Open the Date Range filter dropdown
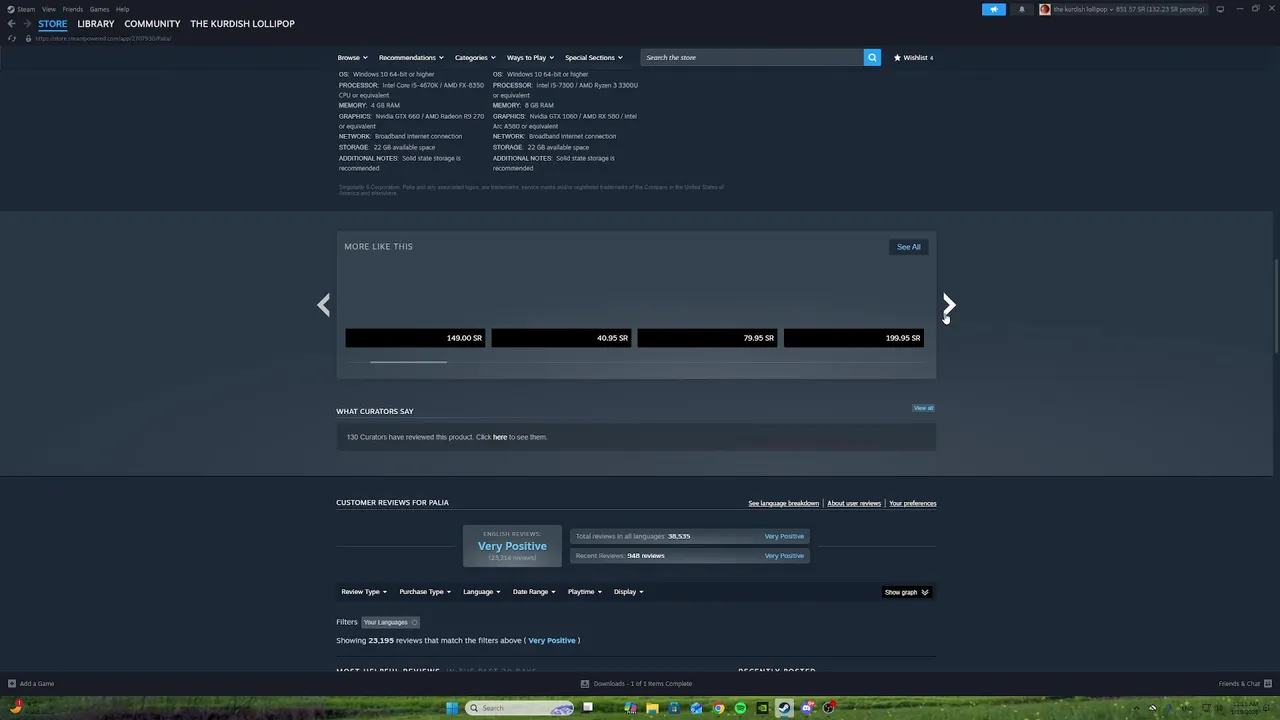The width and height of the screenshot is (1280, 720). click(x=534, y=592)
